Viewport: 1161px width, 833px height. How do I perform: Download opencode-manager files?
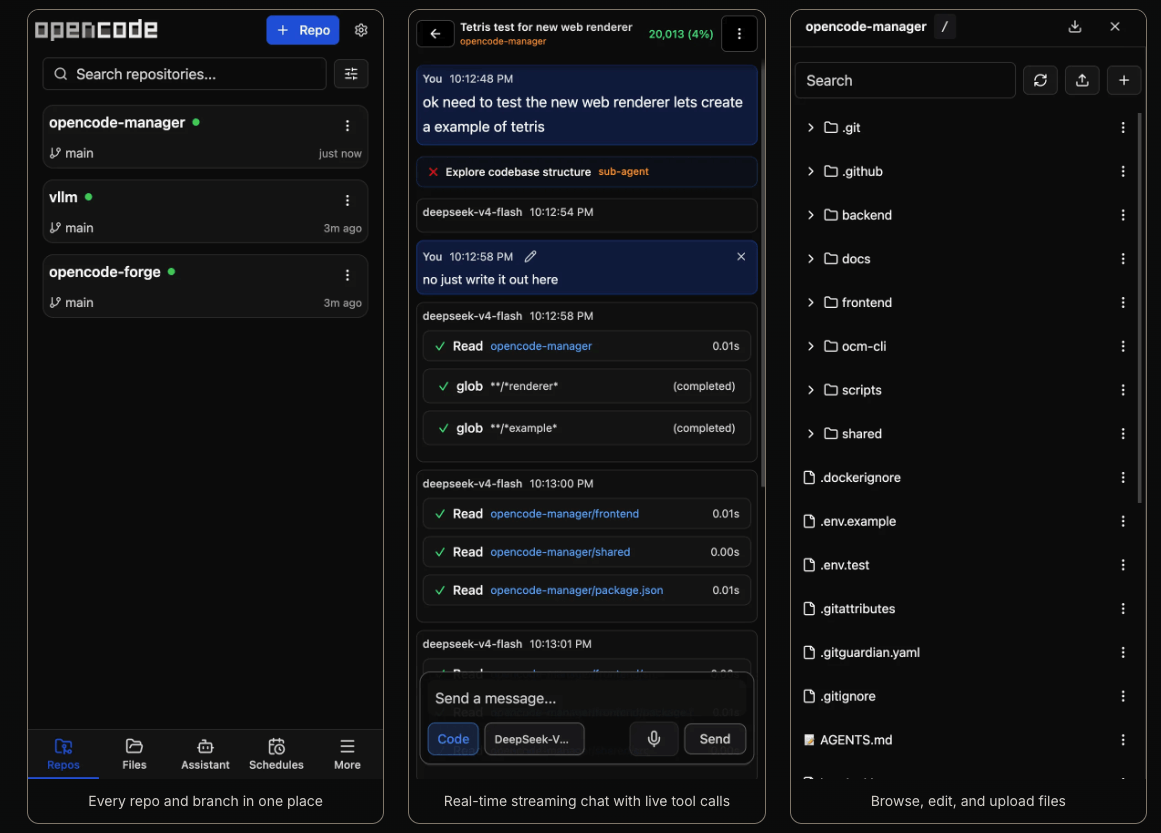(x=1075, y=27)
